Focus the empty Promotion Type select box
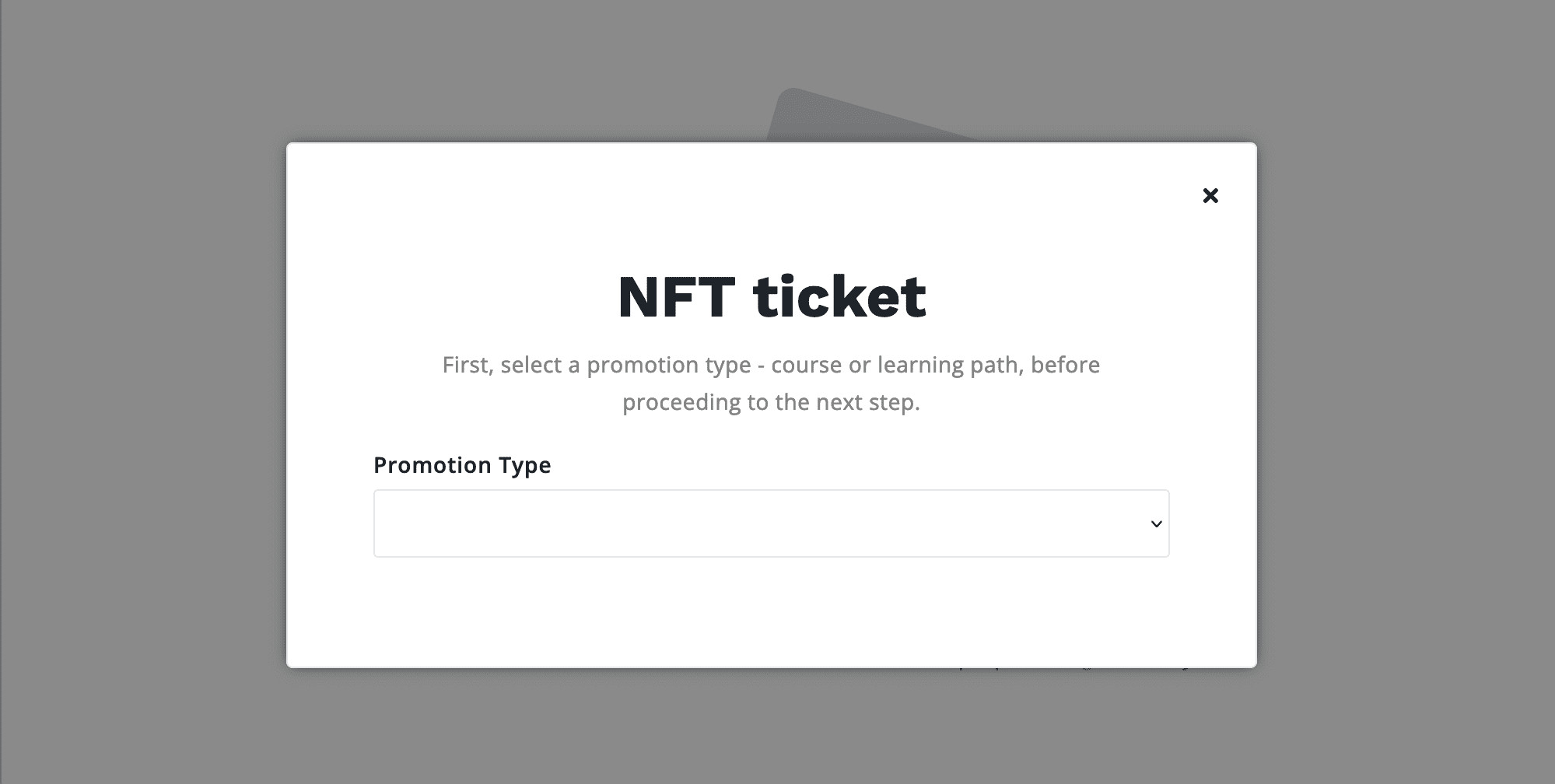Screen dimensions: 1555x784 tap(771, 523)
